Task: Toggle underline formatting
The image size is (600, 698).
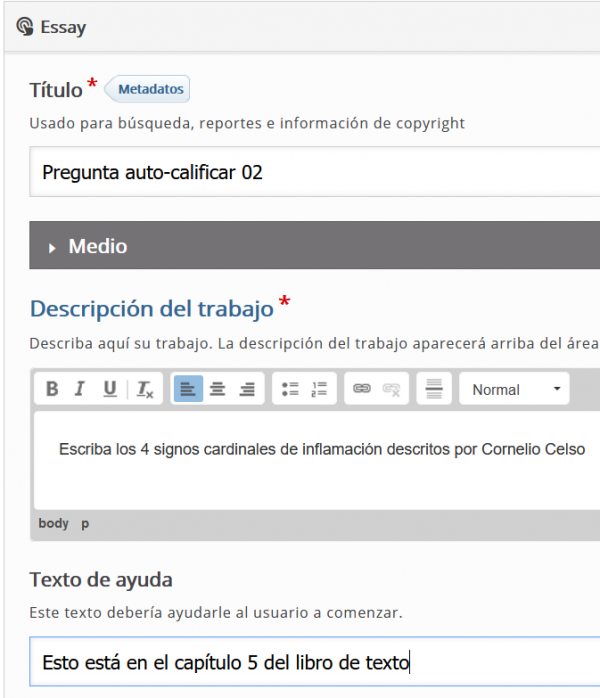Action: click(x=110, y=389)
